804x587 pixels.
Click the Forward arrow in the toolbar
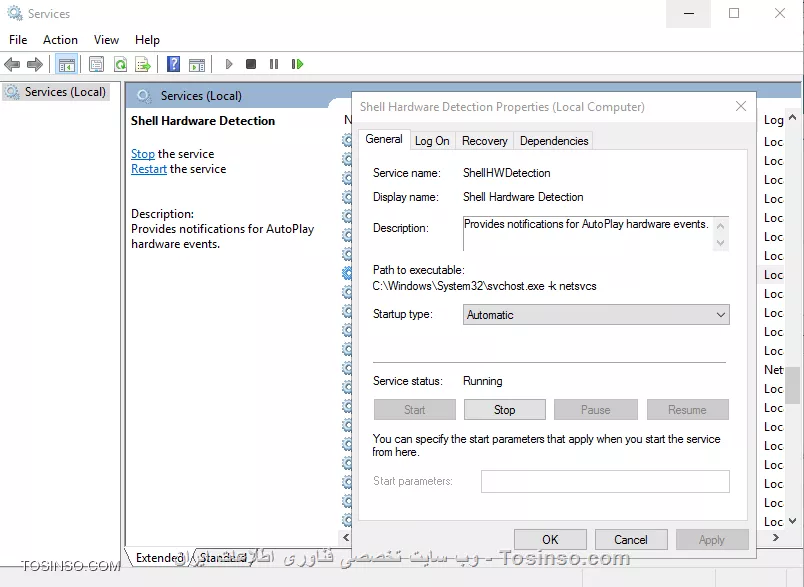pyautogui.click(x=35, y=65)
